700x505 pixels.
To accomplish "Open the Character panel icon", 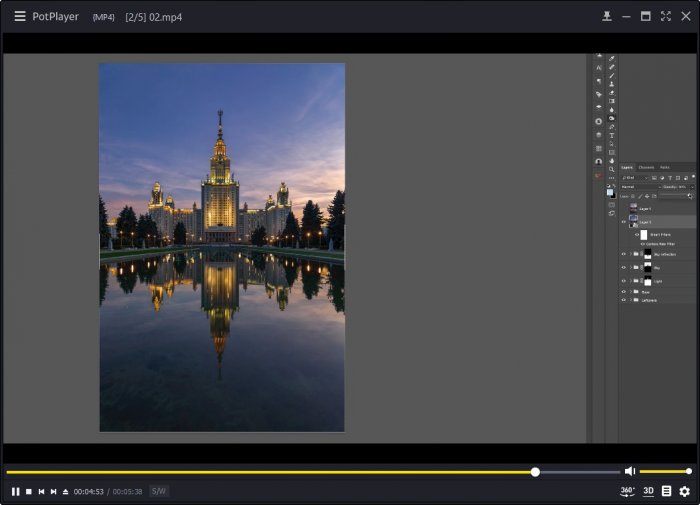I will (599, 67).
